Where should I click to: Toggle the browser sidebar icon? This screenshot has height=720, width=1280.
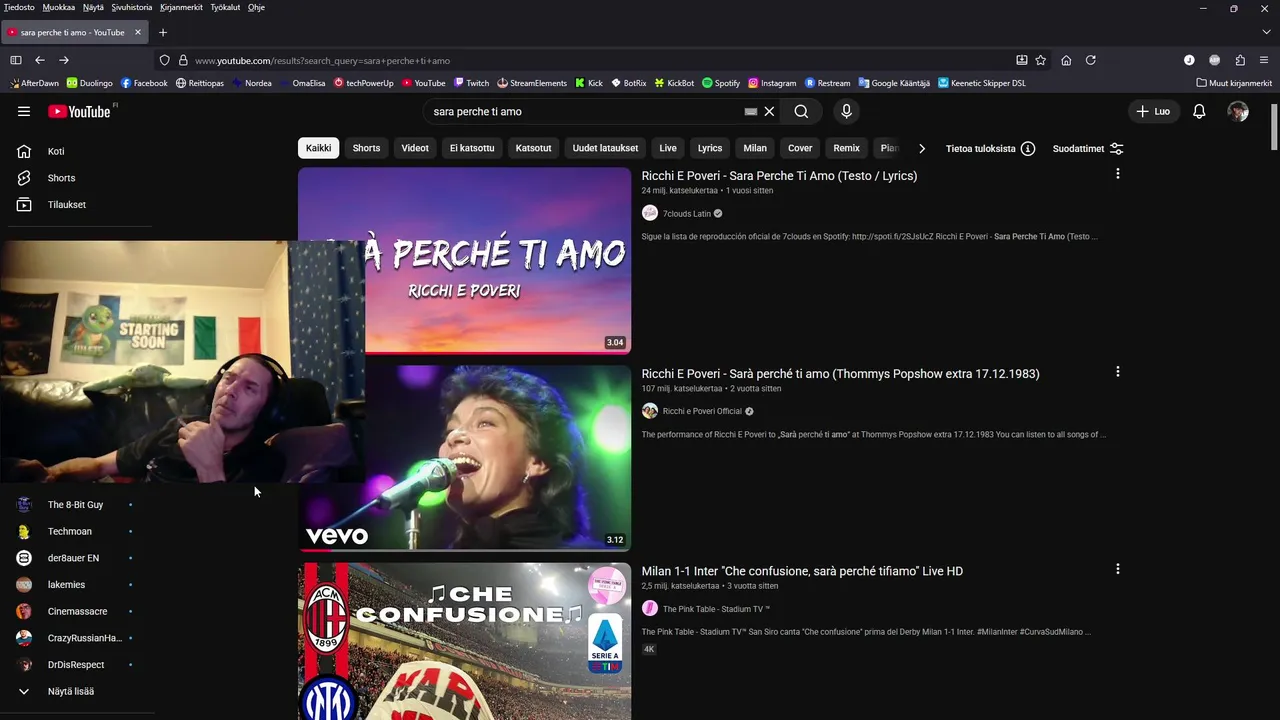pyautogui.click(x=16, y=60)
